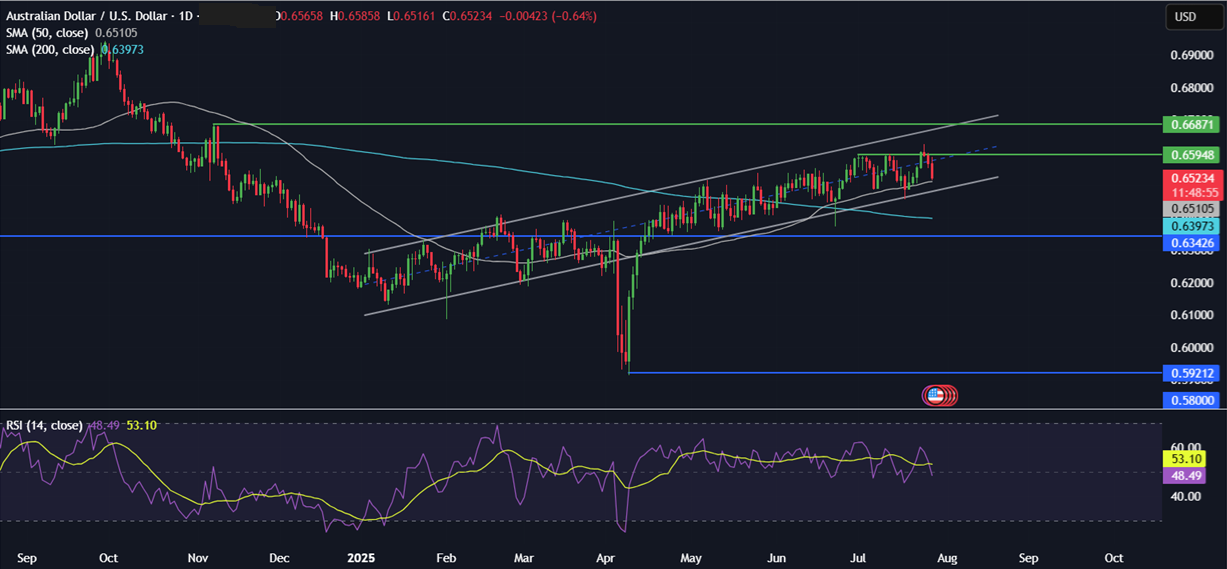Screen dimensions: 1227x569
Task: Select the RSI (14, close) indicator legend
Action: click(44, 425)
